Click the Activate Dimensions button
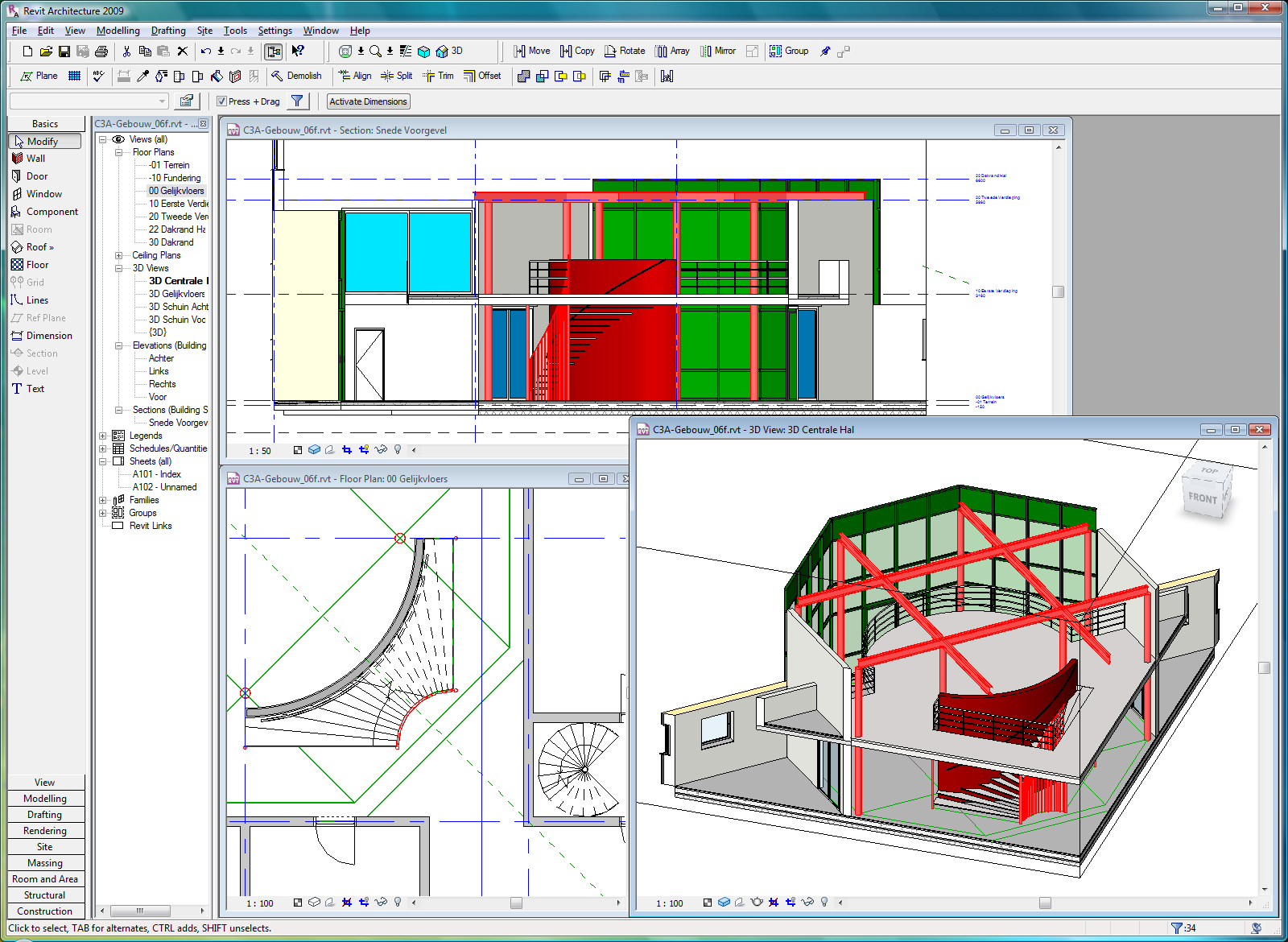This screenshot has width=1288, height=942. coord(369,101)
